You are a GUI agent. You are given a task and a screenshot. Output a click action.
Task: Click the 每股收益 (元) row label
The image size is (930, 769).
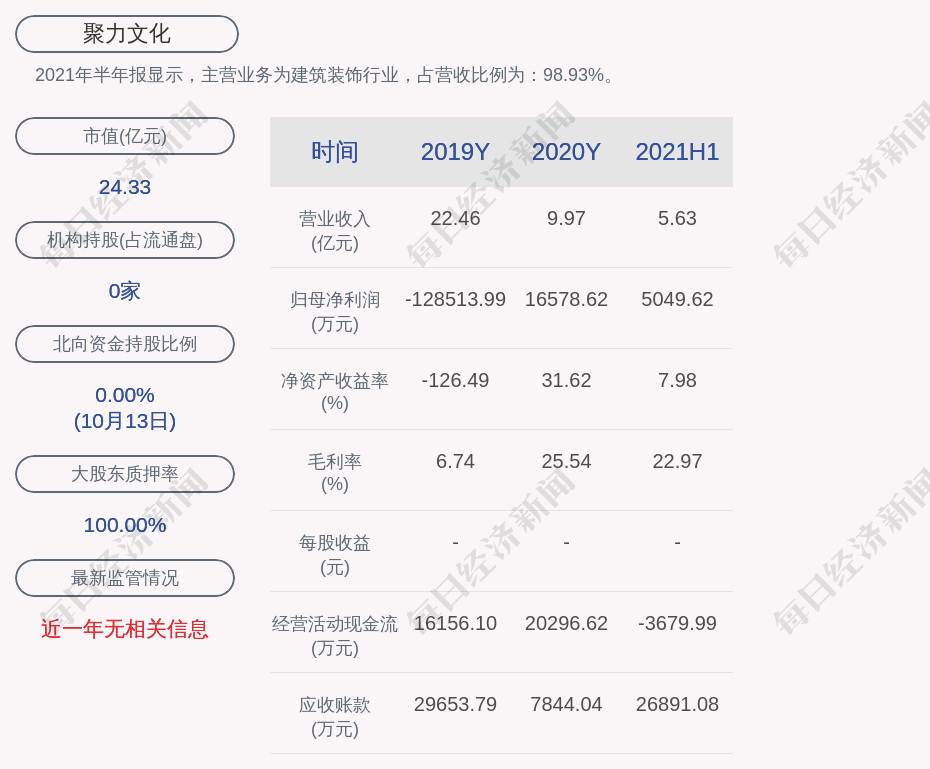(x=335, y=555)
